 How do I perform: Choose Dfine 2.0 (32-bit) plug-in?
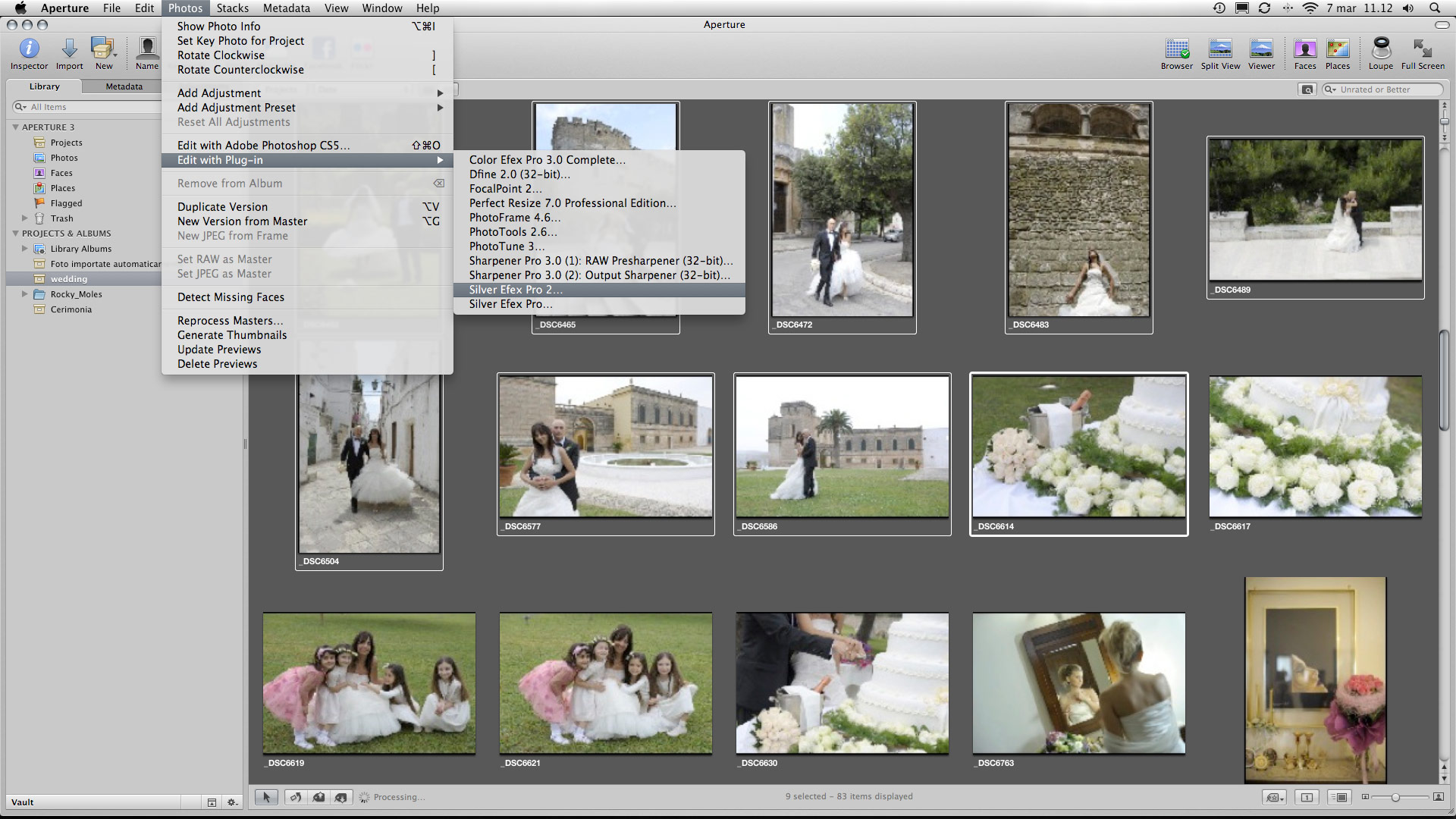(599, 174)
